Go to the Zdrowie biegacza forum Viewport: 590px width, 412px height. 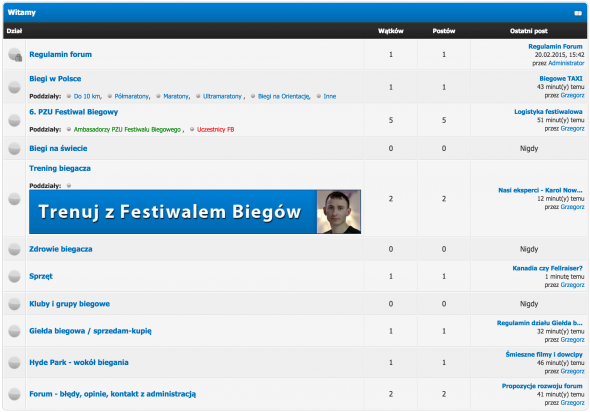61,249
